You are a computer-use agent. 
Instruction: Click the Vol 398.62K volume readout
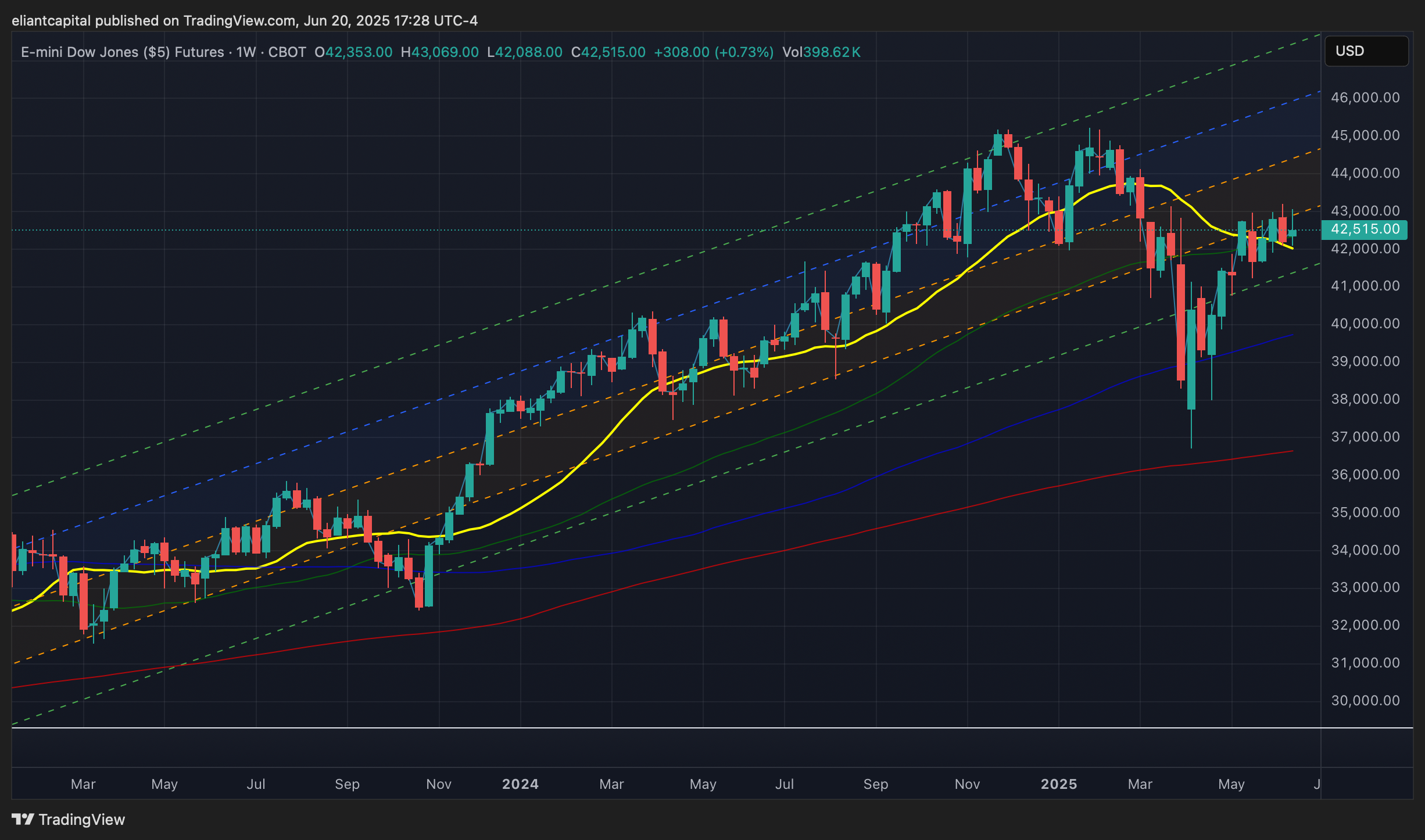coord(821,52)
